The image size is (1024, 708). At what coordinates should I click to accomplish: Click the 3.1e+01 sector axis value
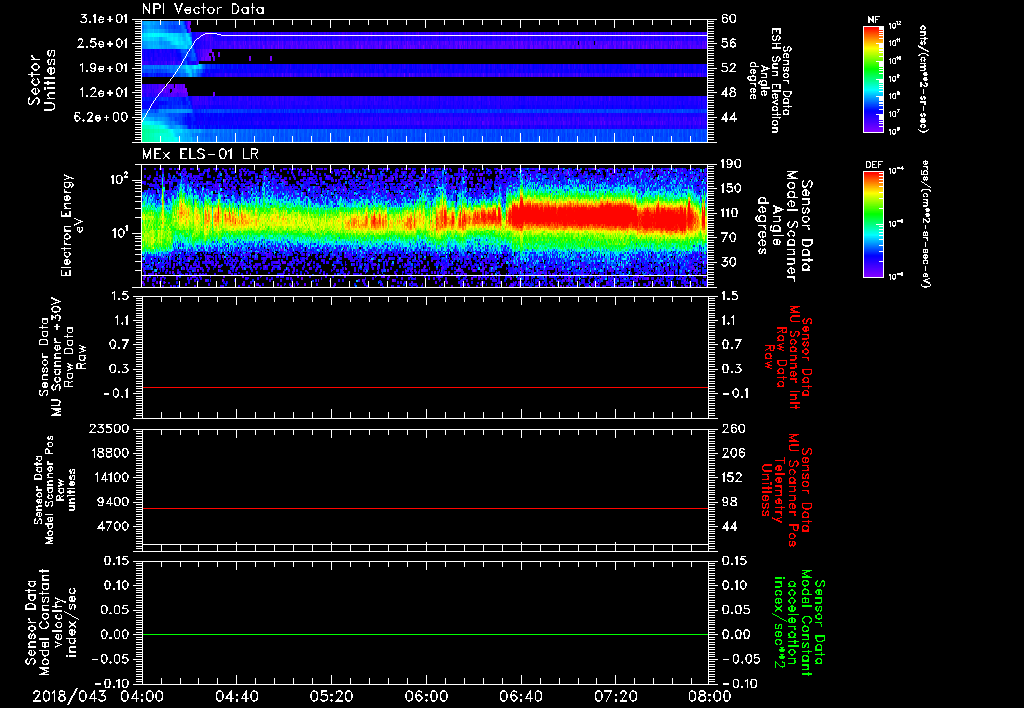(104, 19)
